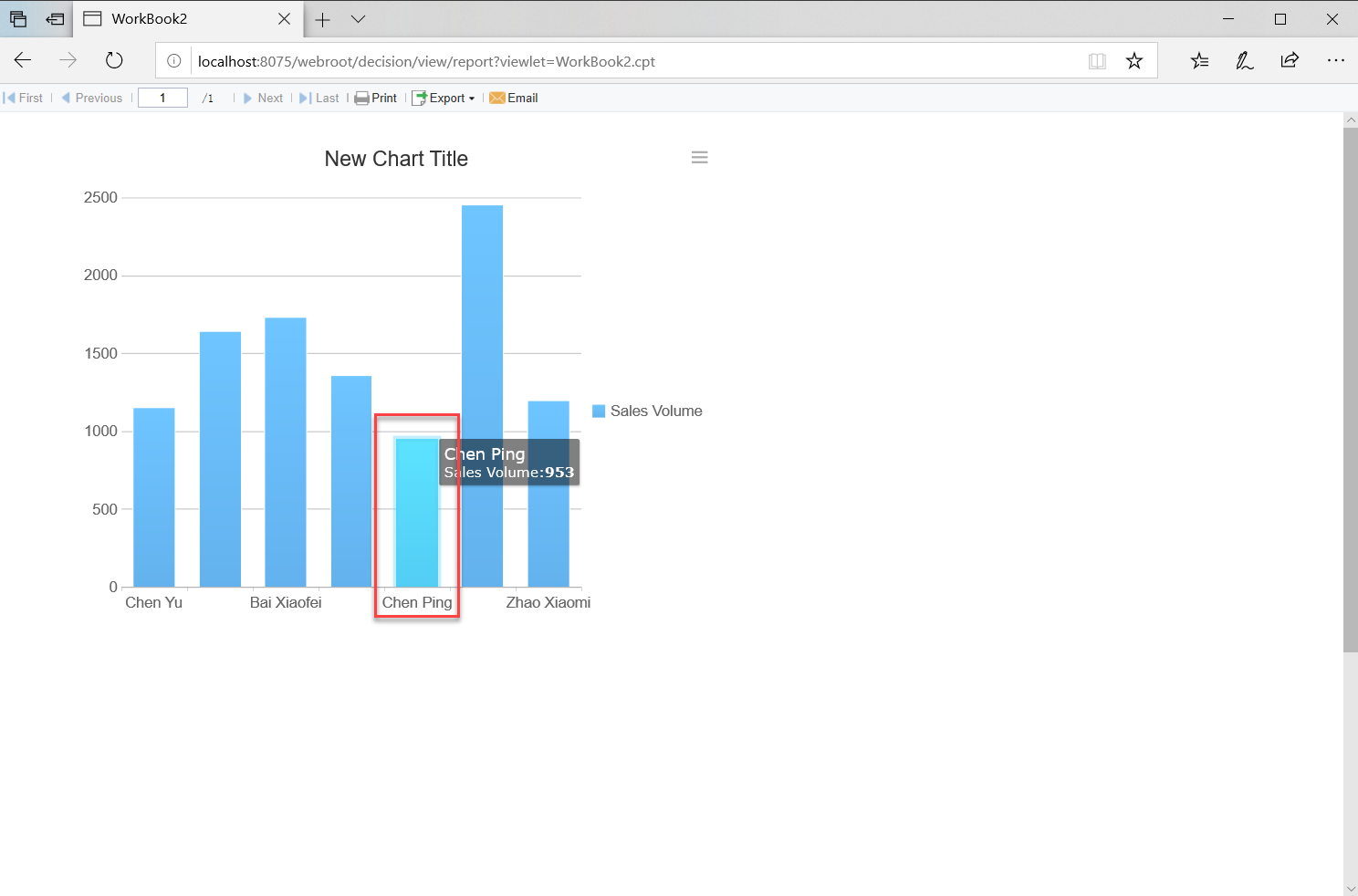The height and width of the screenshot is (896, 1358).
Task: Click the page number input field
Action: tap(162, 97)
